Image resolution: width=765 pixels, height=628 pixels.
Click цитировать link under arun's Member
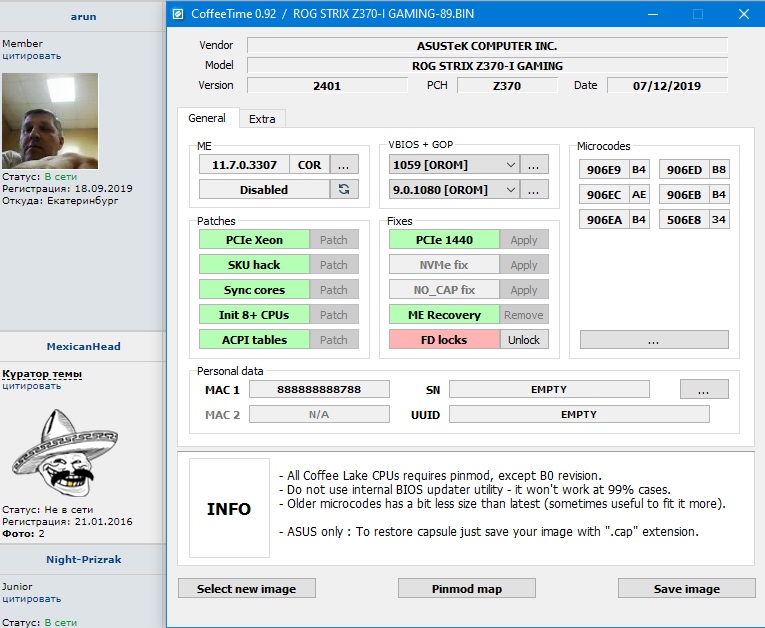[32, 56]
